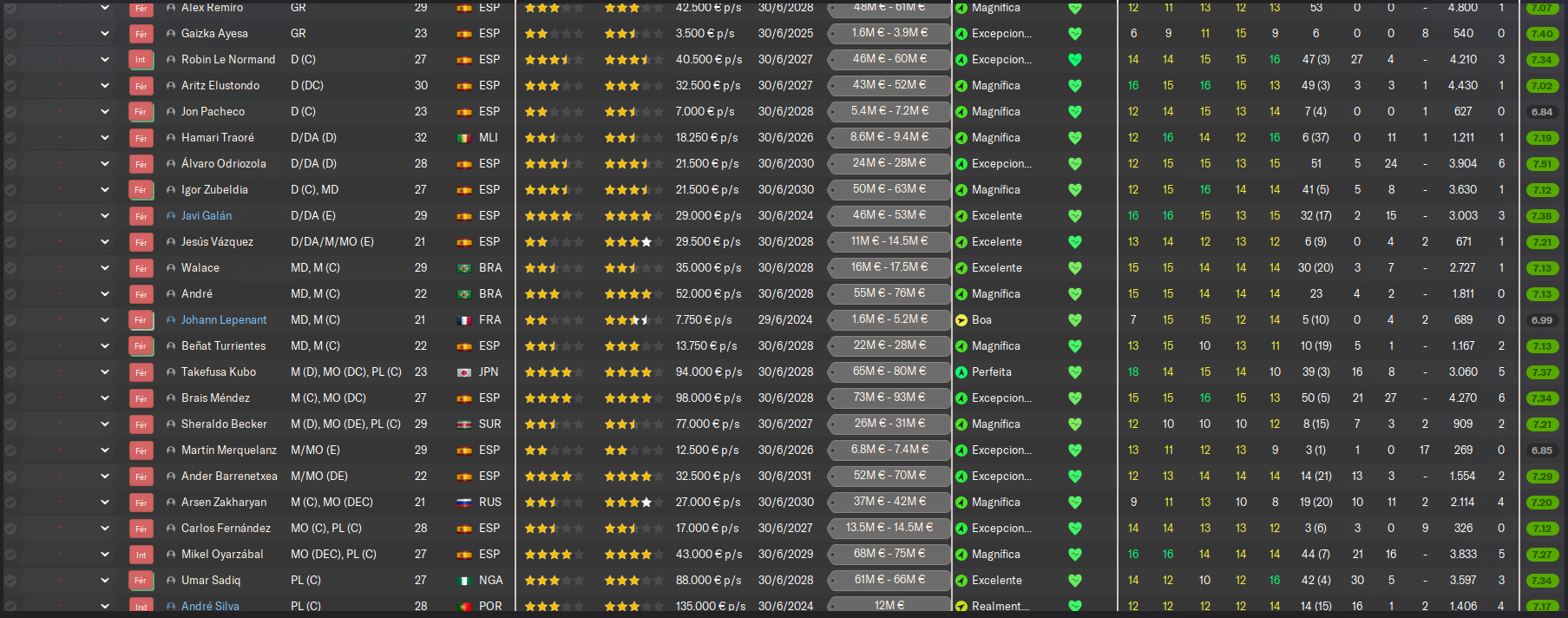The image size is (1568, 618).
Task: Open the info icon beside Takefusa Kubo
Action: (x=171, y=372)
